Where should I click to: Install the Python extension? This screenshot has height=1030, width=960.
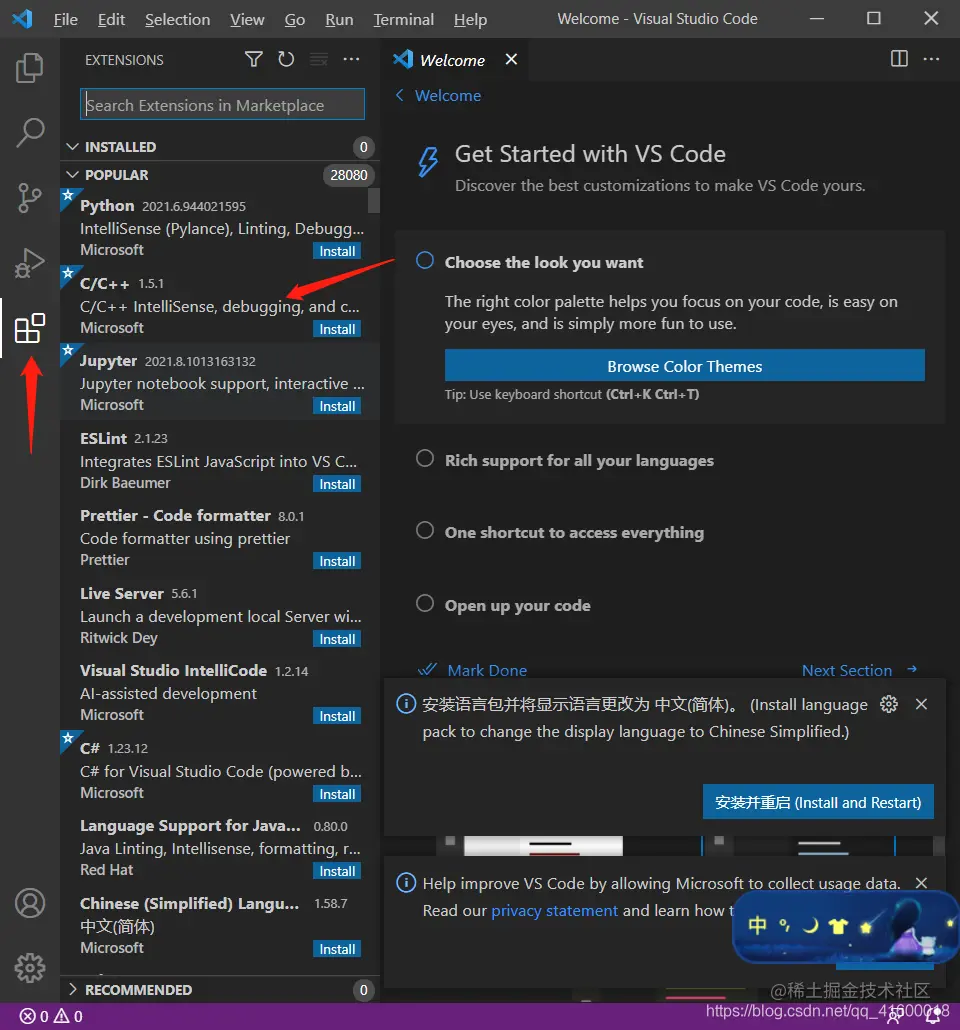337,251
